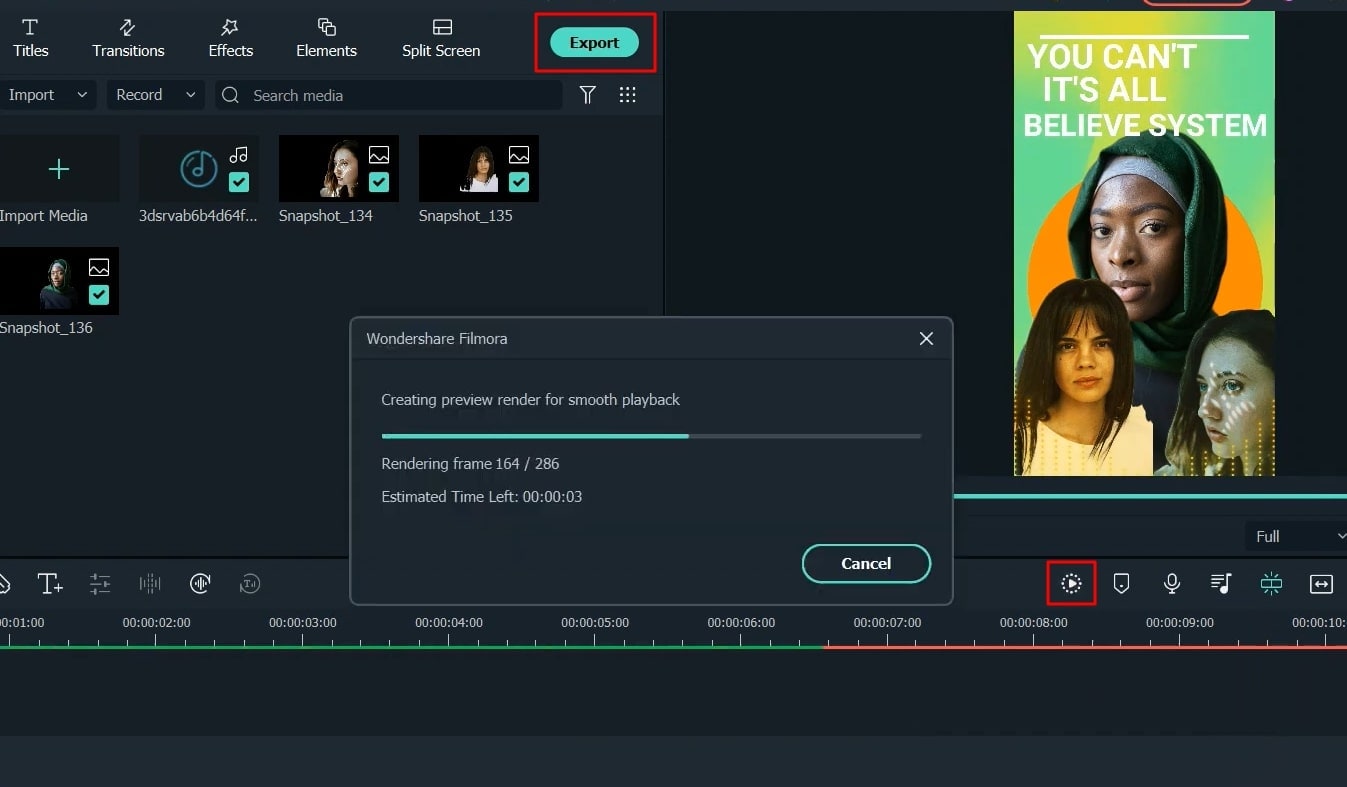Expand the Import dropdown
The image size is (1347, 787).
pos(48,95)
